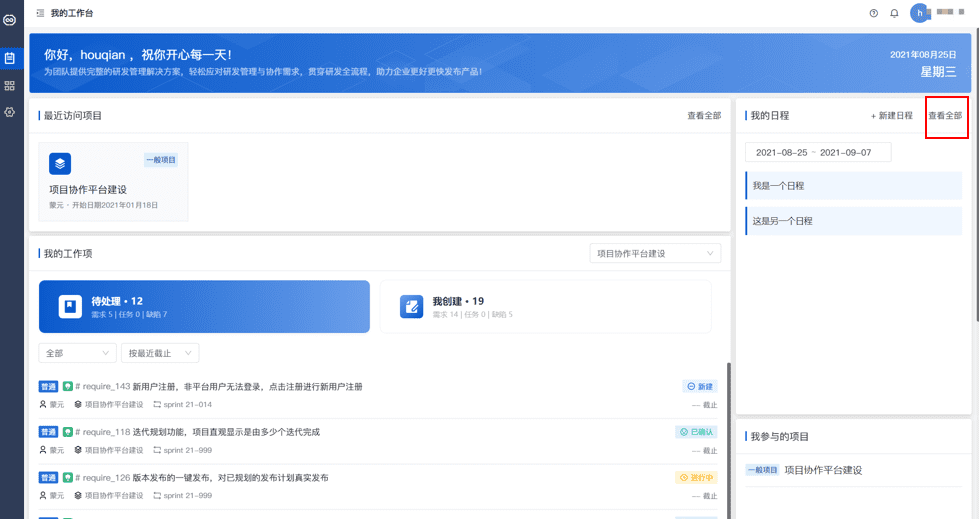
Task: Click the app logo at the top of the sidebar
Action: [9, 20]
